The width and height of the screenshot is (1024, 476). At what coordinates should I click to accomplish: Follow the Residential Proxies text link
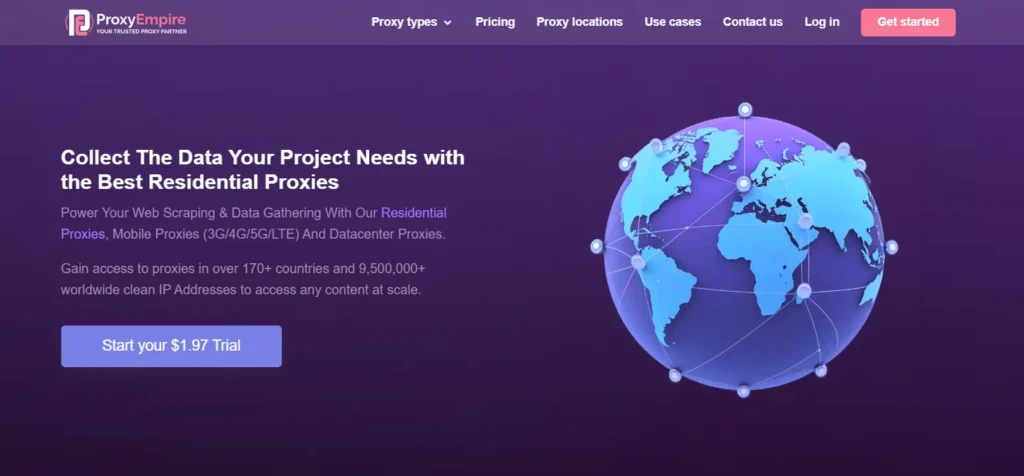click(x=413, y=213)
